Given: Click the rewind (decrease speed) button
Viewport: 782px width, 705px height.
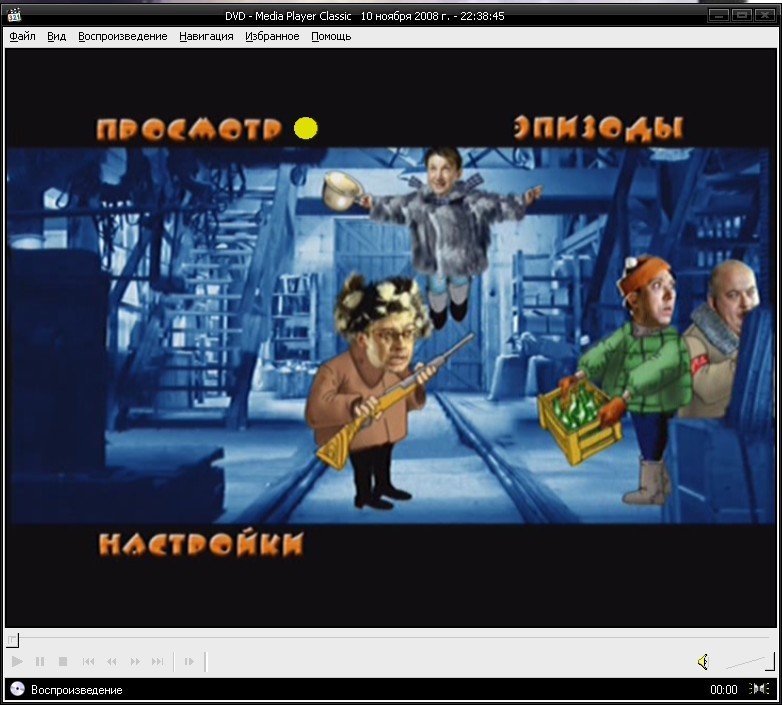Looking at the screenshot, I should [x=112, y=661].
